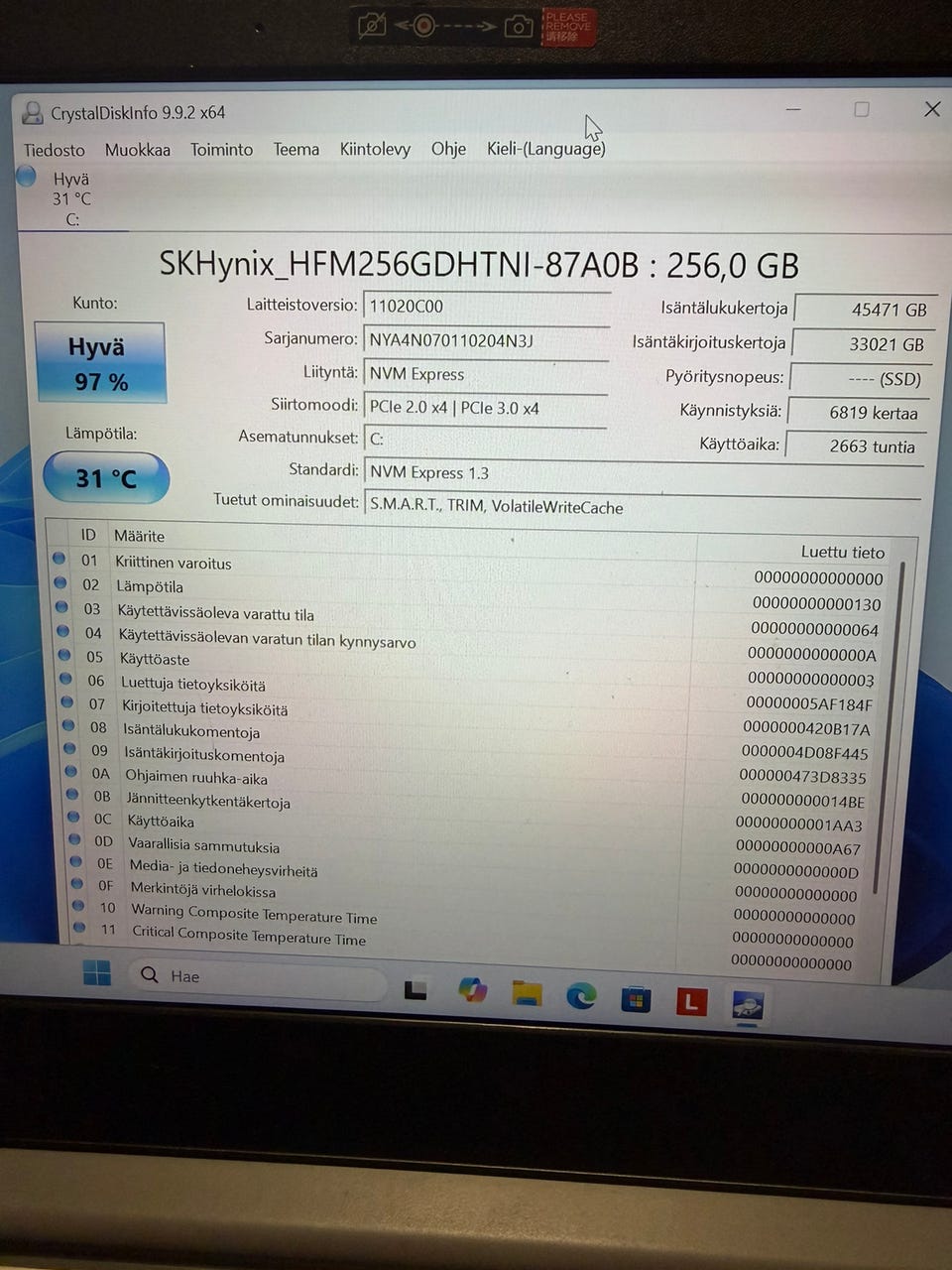Open File Explorer from the taskbar
The image size is (952, 1270).
[x=527, y=993]
